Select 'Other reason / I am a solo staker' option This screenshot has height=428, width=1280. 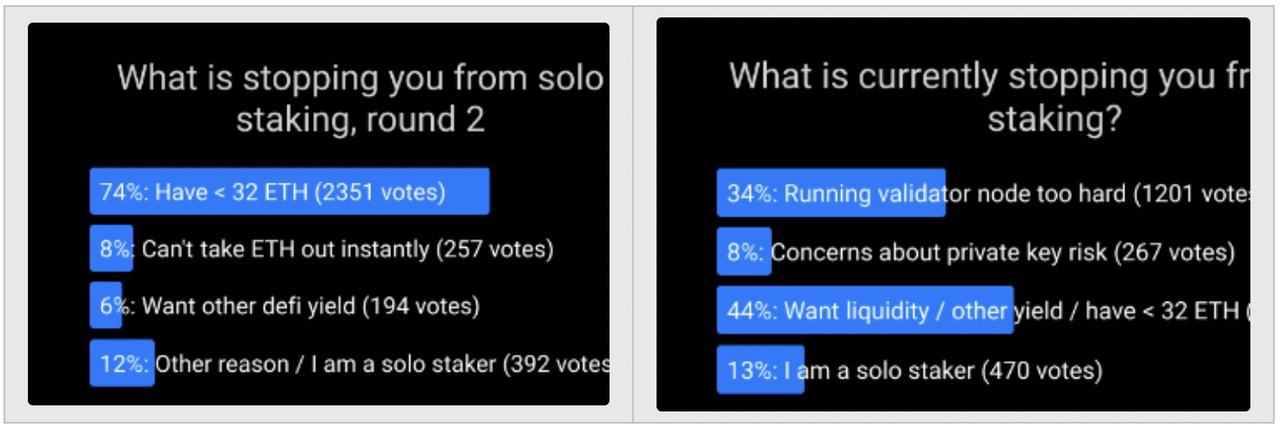click(350, 363)
